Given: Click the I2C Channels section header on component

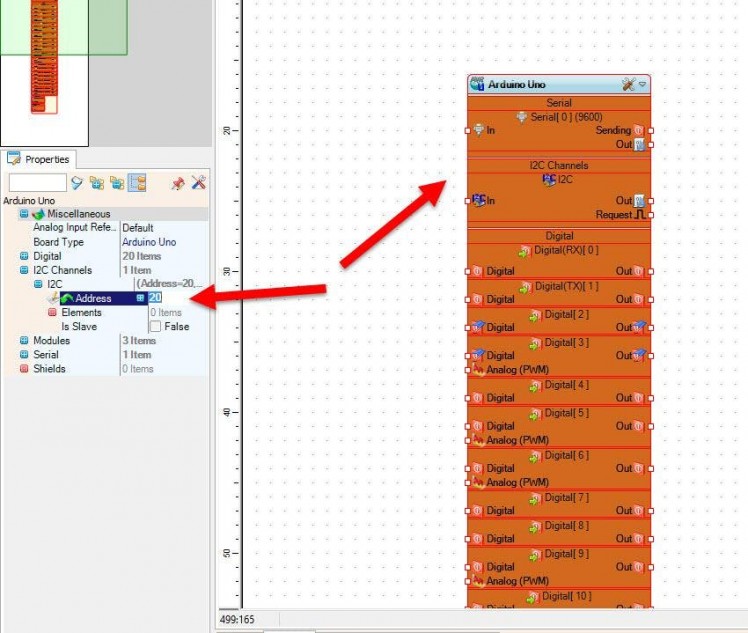Looking at the screenshot, I should 559,166.
